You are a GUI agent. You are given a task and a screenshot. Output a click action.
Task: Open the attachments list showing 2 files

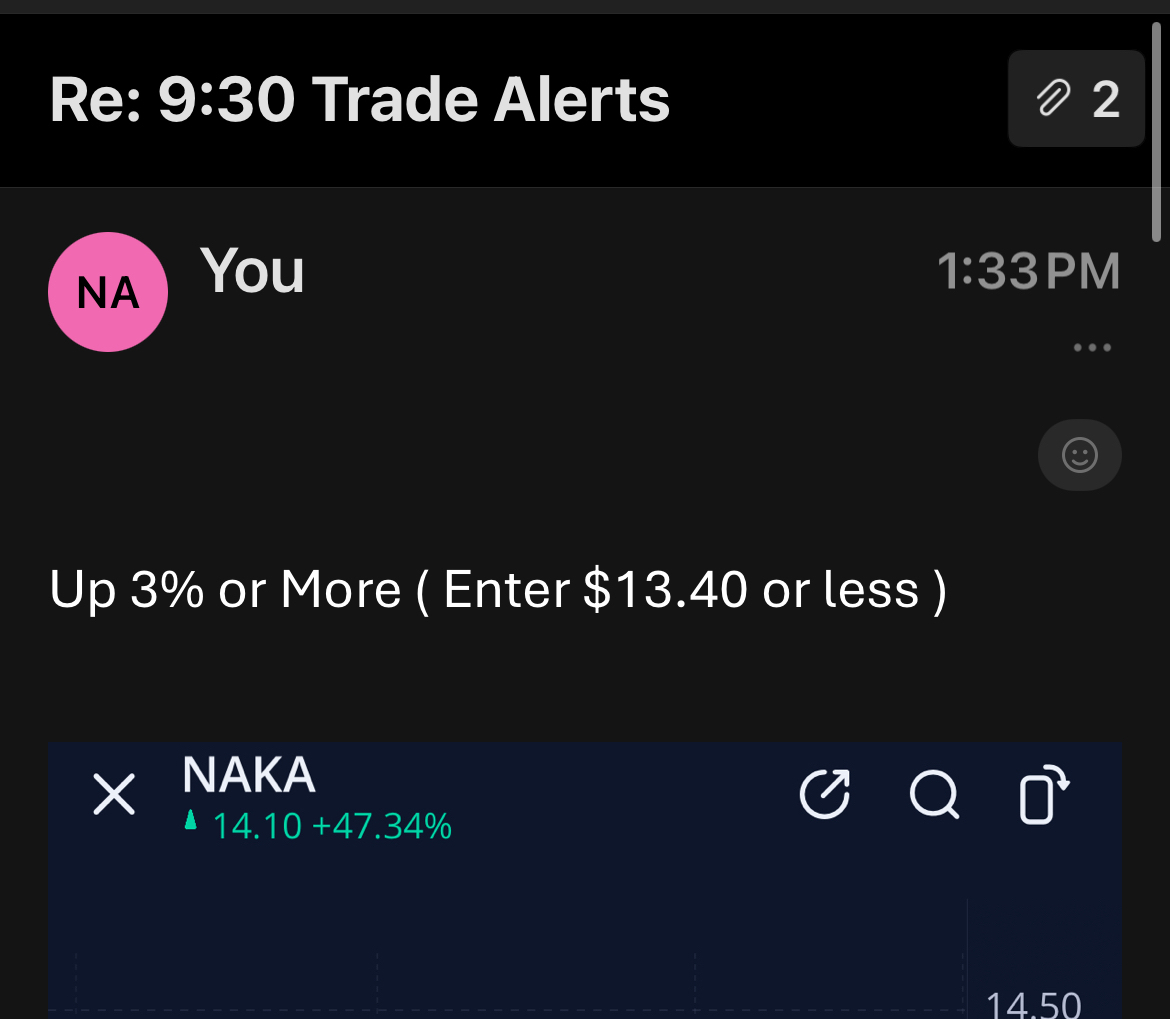click(1076, 98)
